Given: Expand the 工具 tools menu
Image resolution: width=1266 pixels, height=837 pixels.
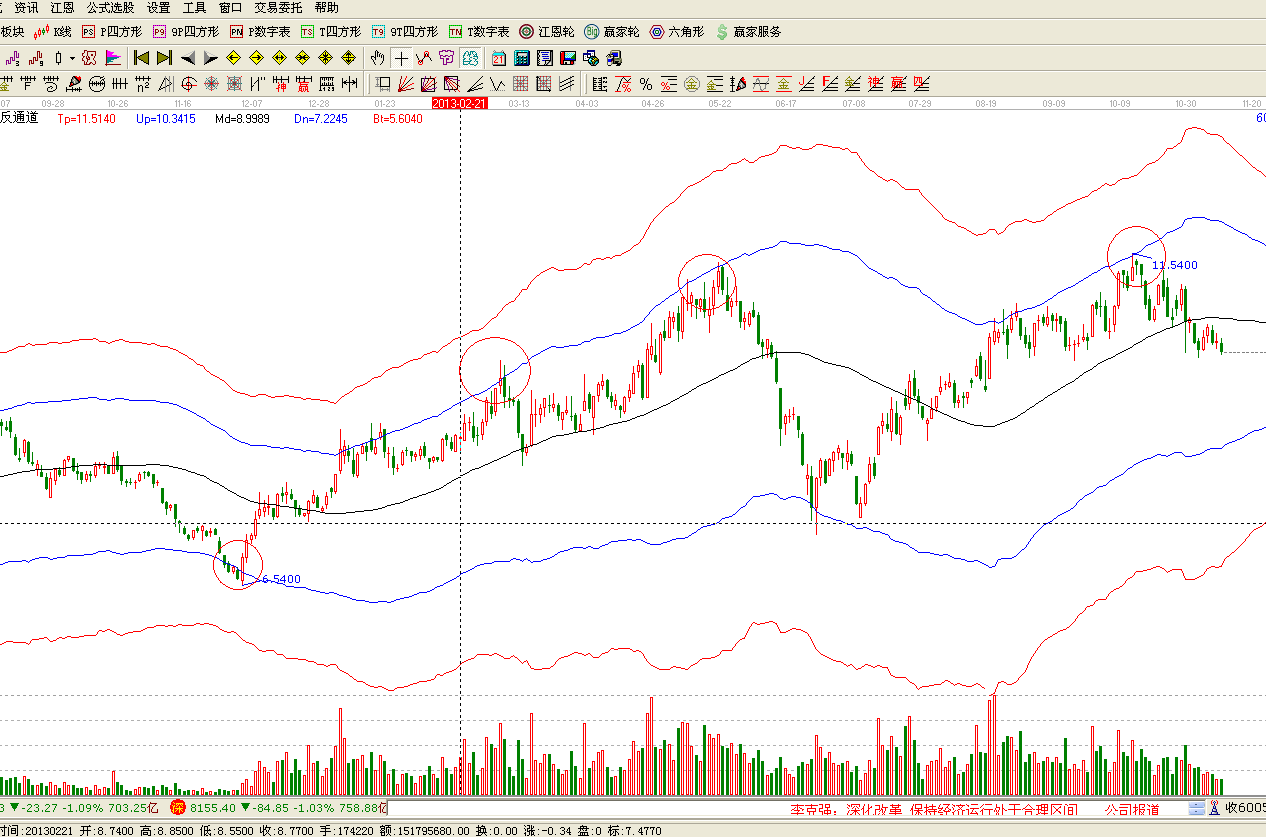Looking at the screenshot, I should click(194, 8).
